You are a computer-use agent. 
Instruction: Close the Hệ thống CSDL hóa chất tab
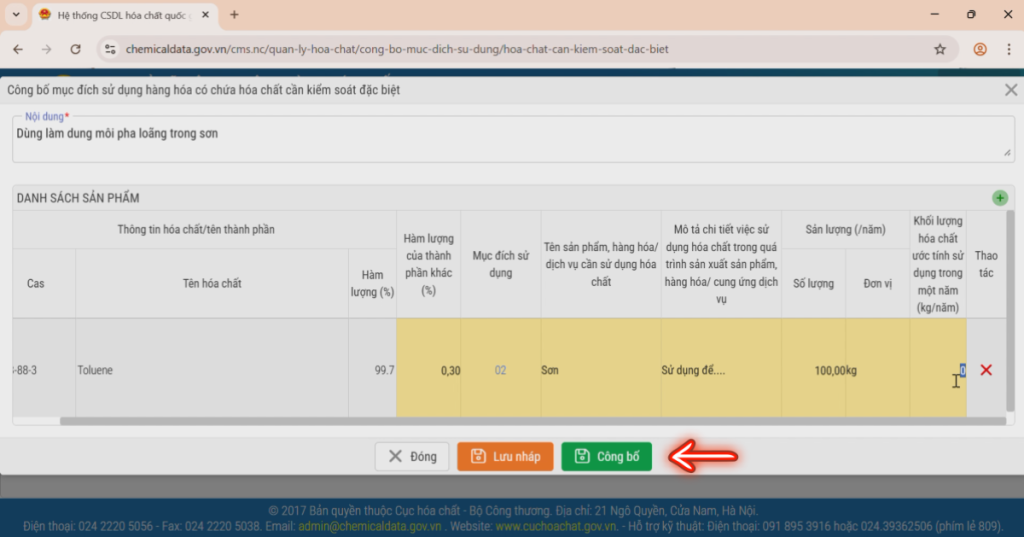pos(205,14)
